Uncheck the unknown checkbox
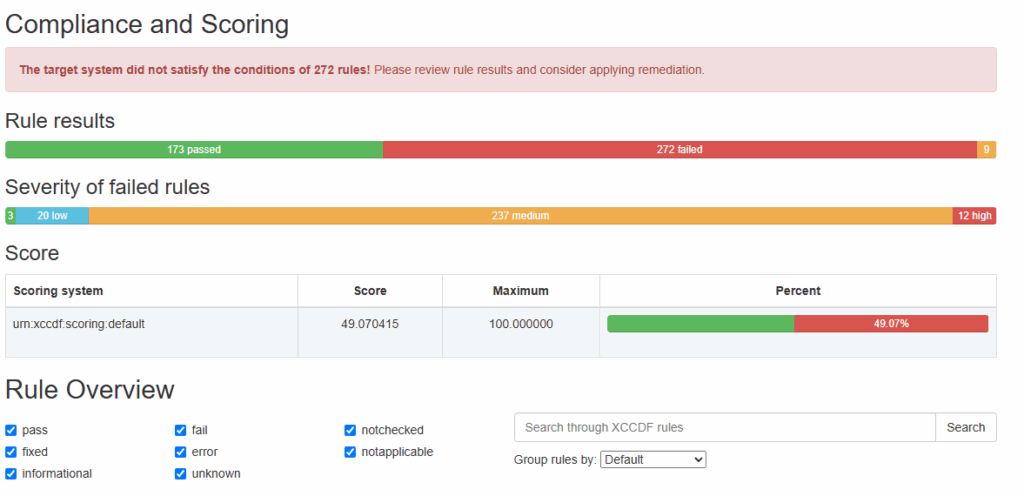Image resolution: width=1024 pixels, height=496 pixels. [x=181, y=474]
